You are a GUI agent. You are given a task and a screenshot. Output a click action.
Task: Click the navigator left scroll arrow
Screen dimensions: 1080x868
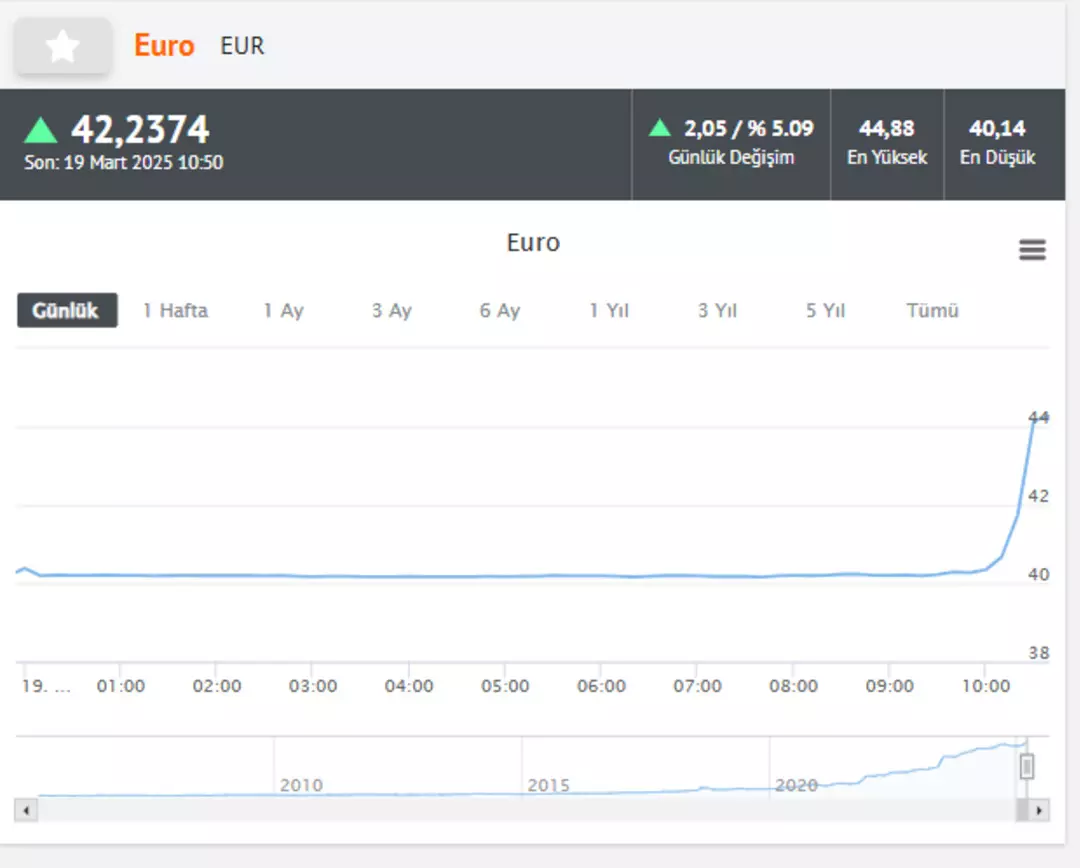26,810
